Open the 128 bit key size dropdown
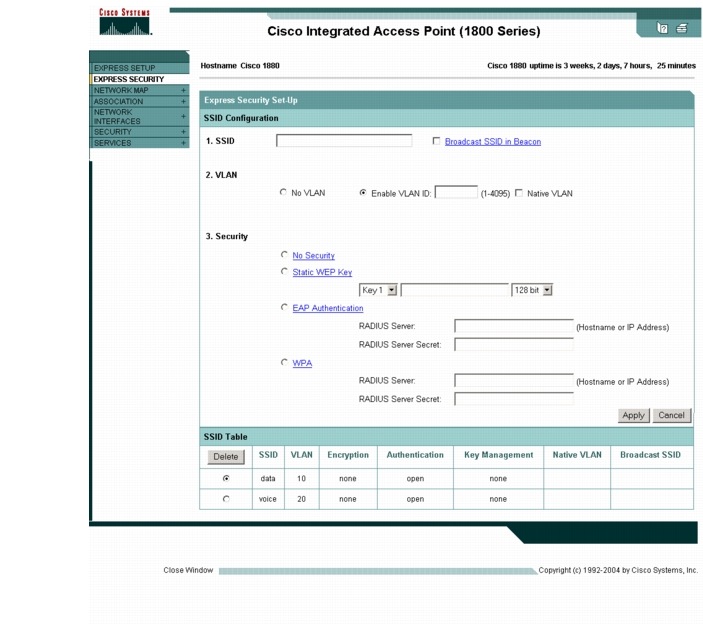The width and height of the screenshot is (703, 633). coord(532,290)
